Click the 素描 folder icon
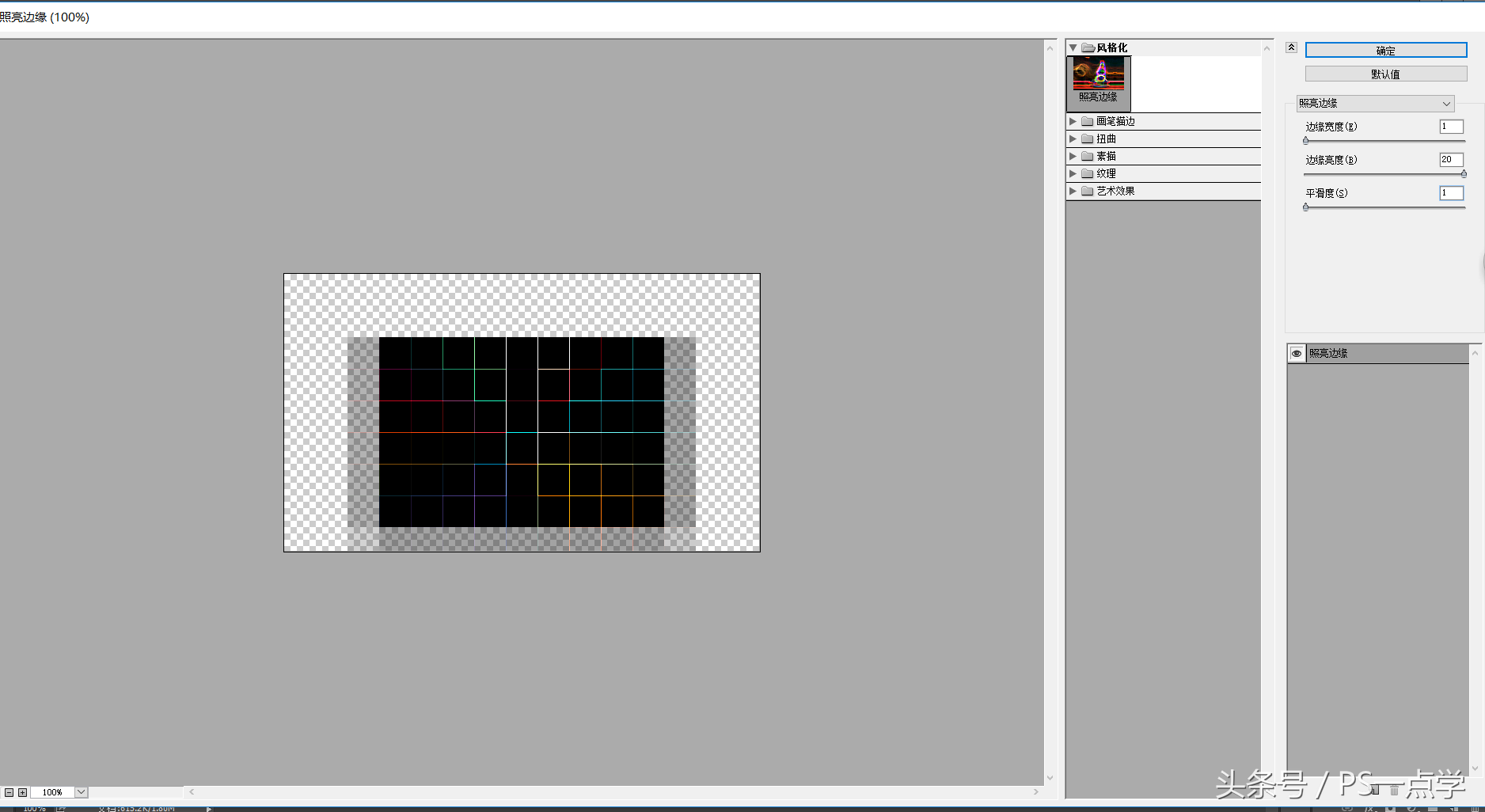Screen dimensions: 1485x812 point(1088,156)
